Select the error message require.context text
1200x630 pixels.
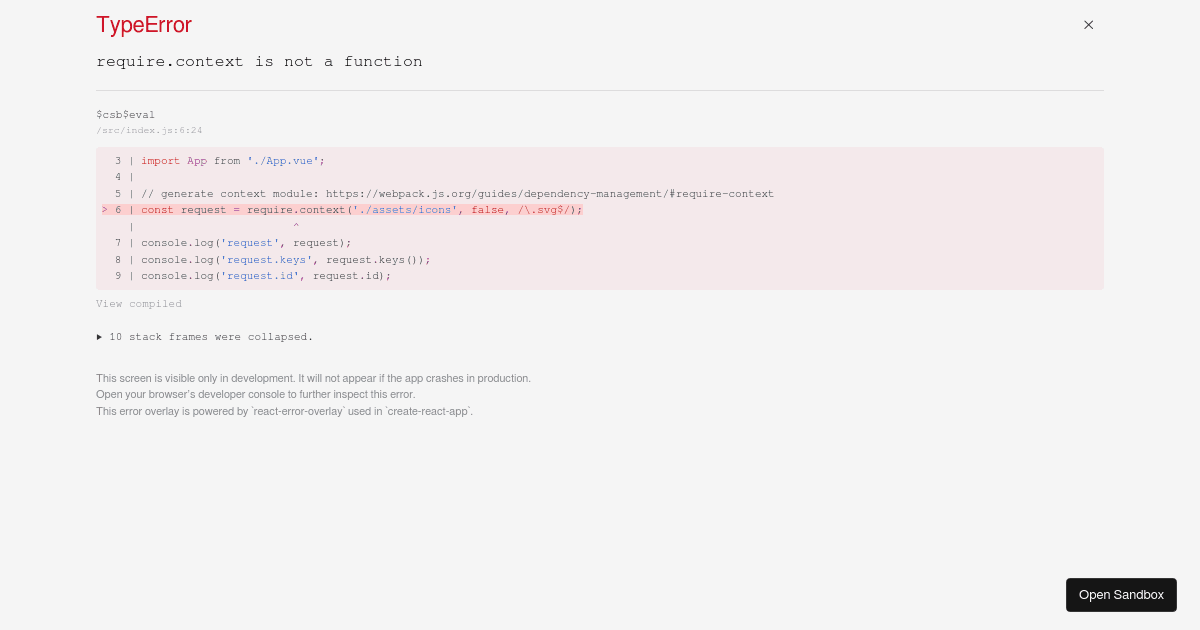tap(259, 61)
